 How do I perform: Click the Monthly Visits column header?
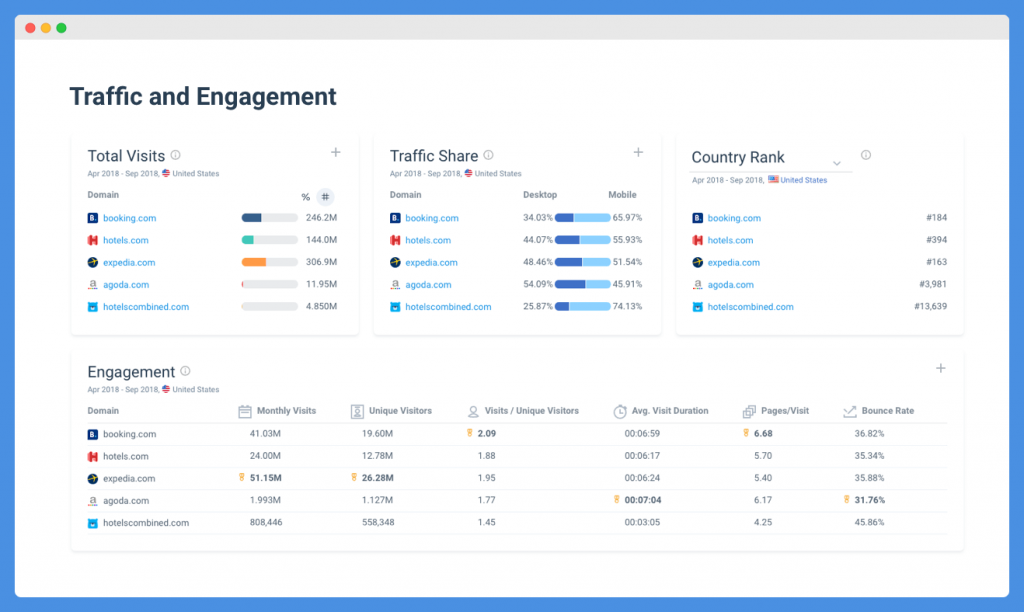tap(286, 411)
